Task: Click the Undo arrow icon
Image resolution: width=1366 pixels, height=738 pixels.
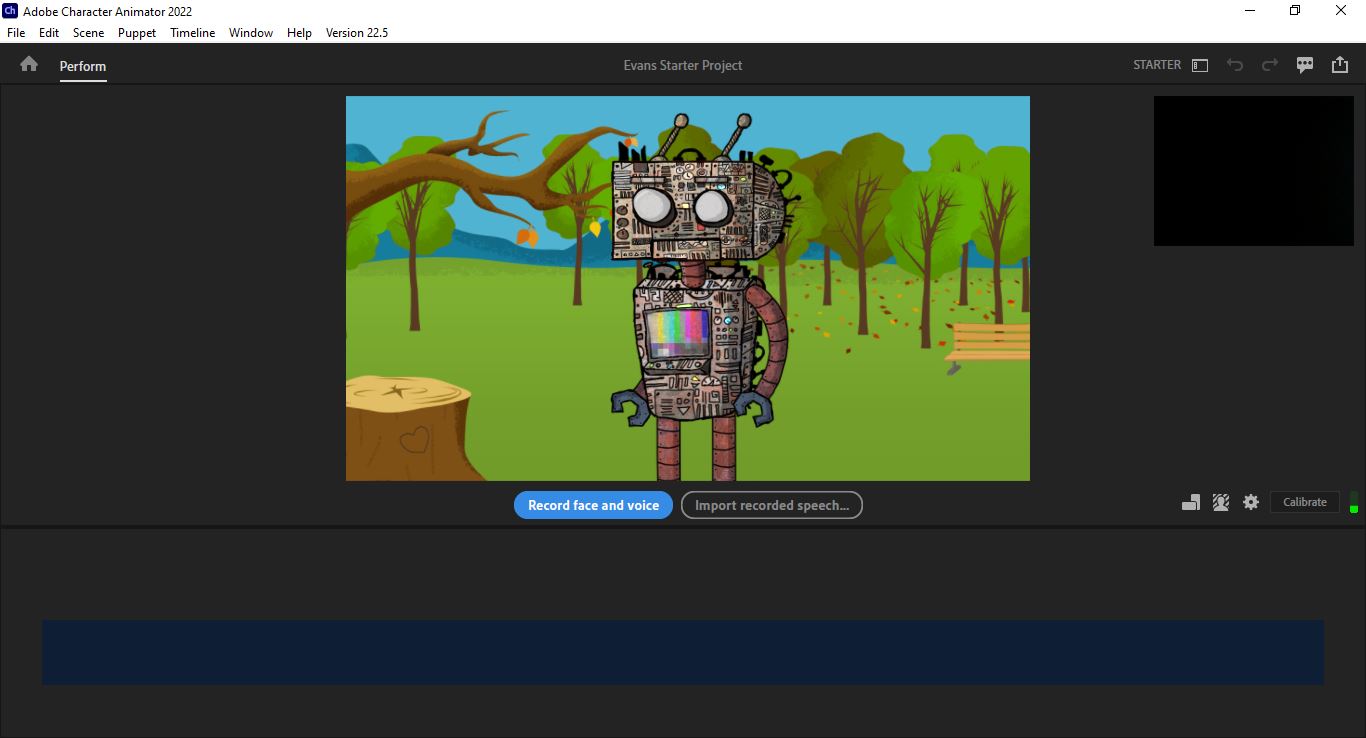Action: 1235,65
